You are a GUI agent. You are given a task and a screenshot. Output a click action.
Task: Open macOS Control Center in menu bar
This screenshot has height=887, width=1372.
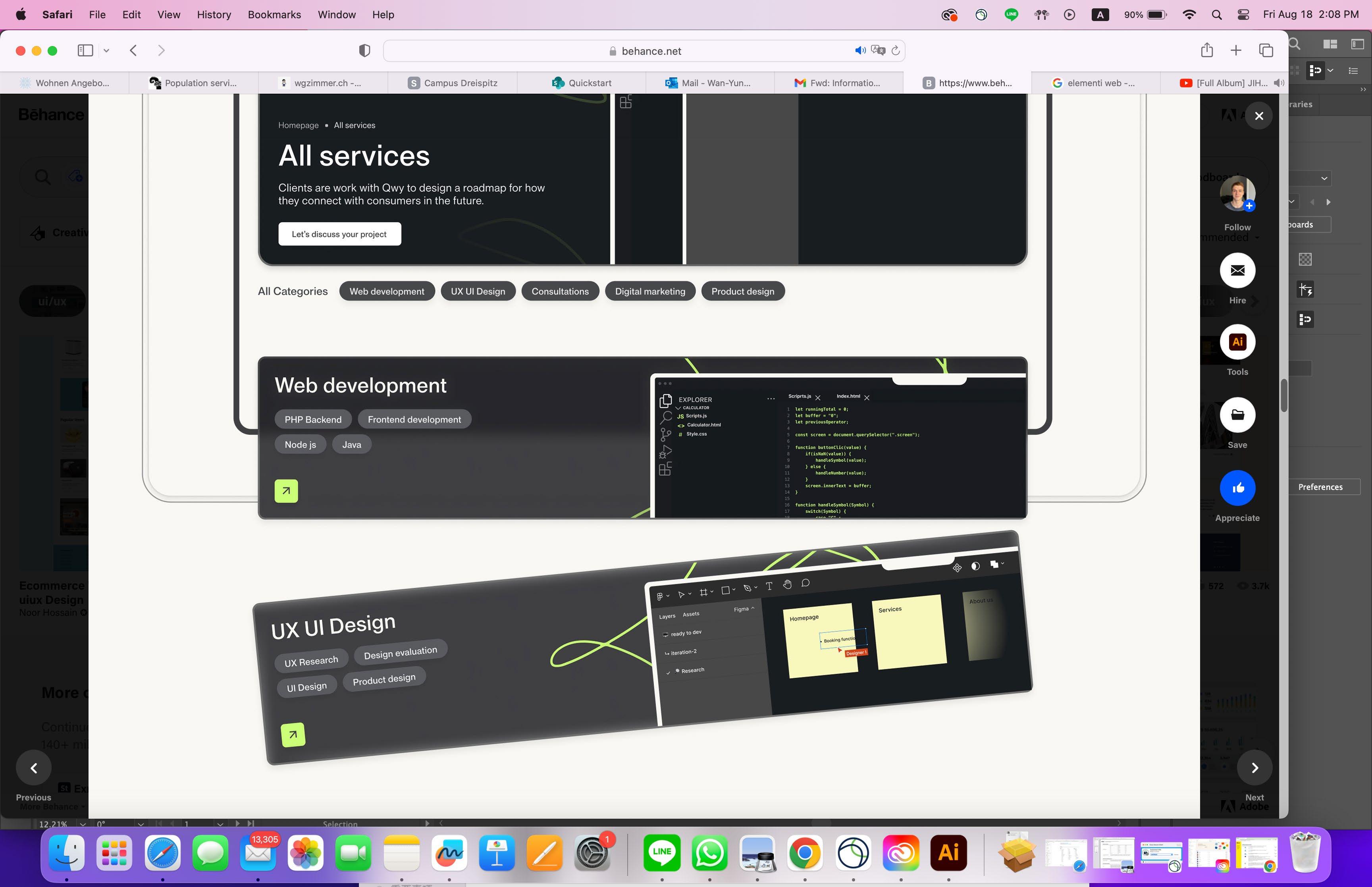(1243, 14)
